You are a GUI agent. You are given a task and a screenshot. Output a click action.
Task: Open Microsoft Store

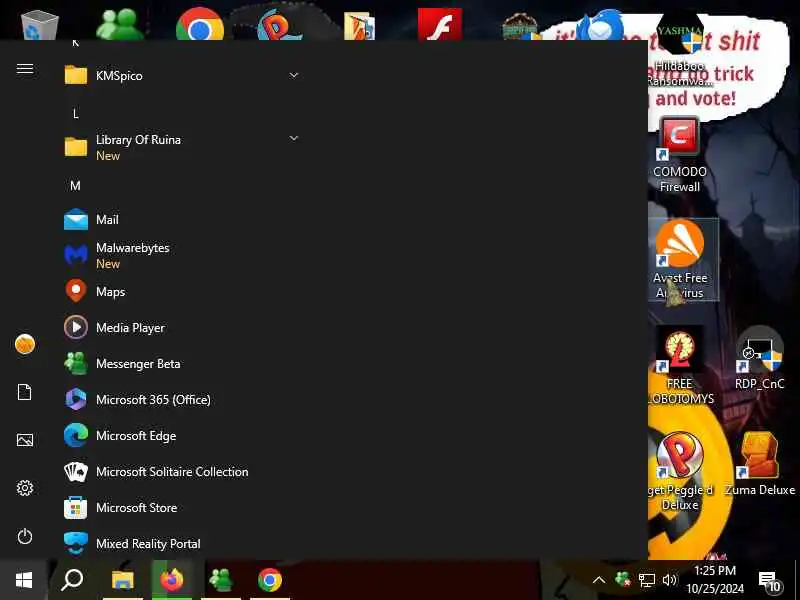pos(181,508)
